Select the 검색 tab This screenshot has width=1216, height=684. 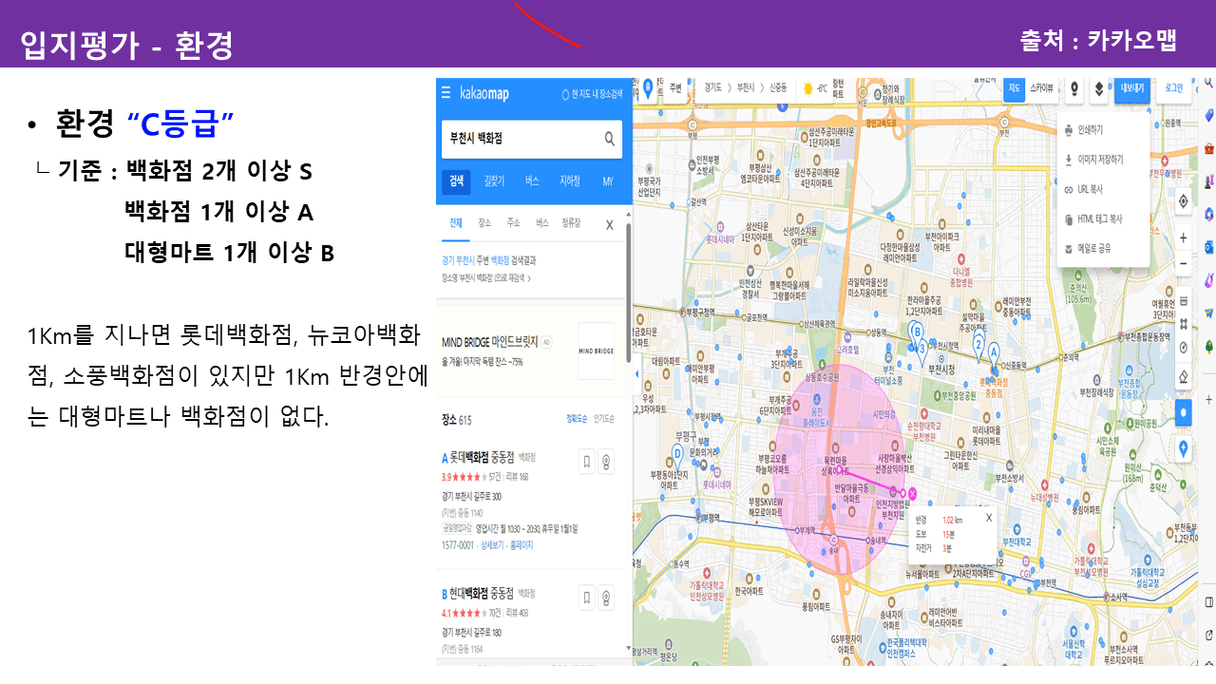[457, 181]
